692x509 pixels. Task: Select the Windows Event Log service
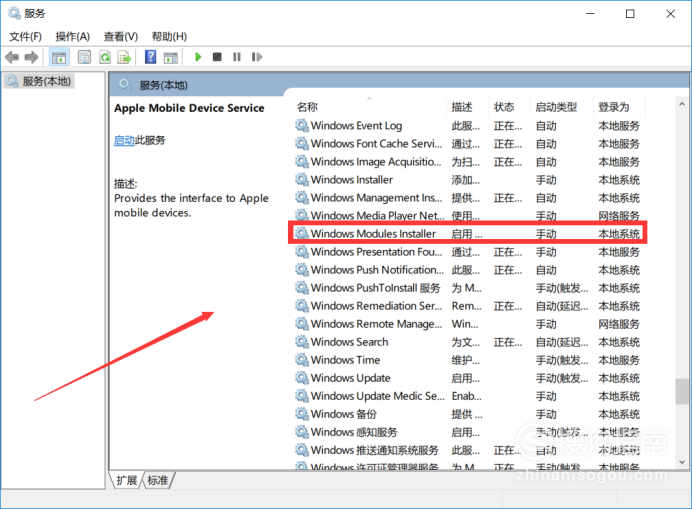(x=468, y=126)
